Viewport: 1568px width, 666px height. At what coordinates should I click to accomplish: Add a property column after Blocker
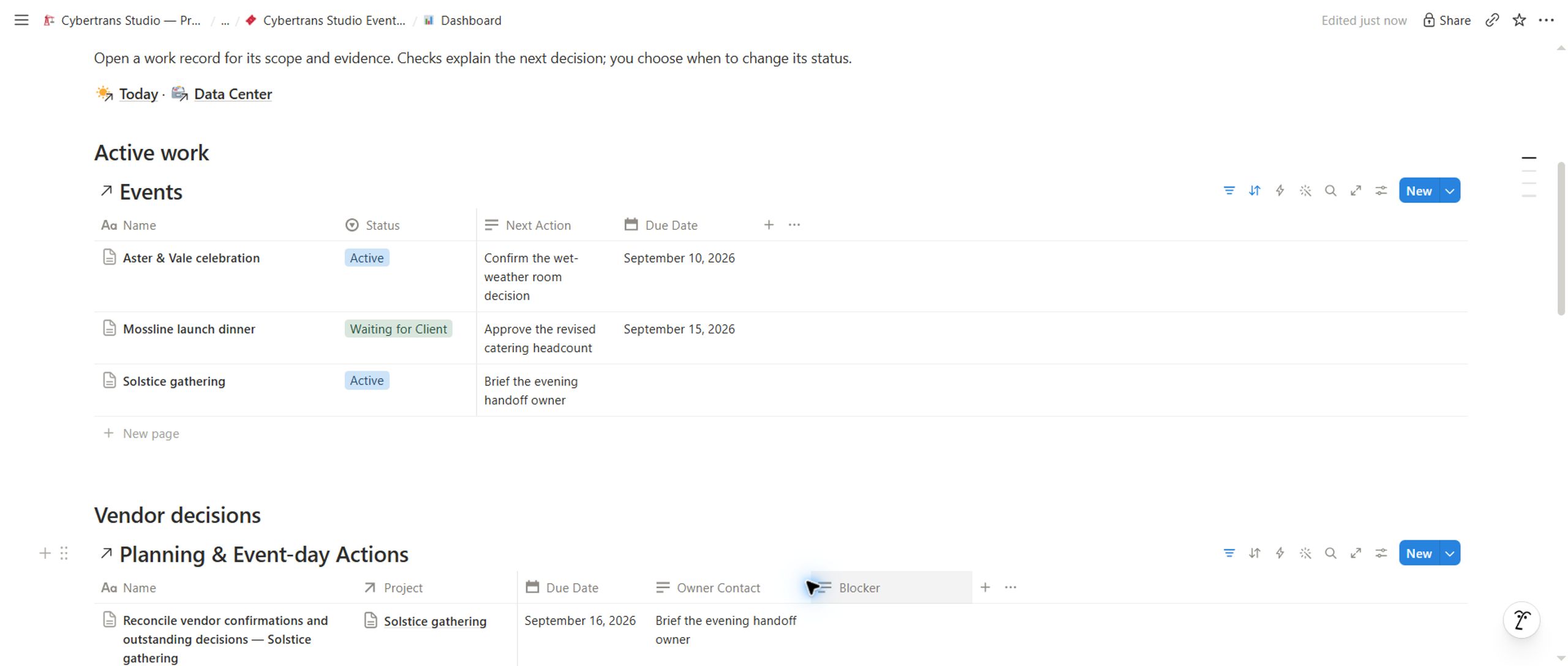(x=985, y=588)
